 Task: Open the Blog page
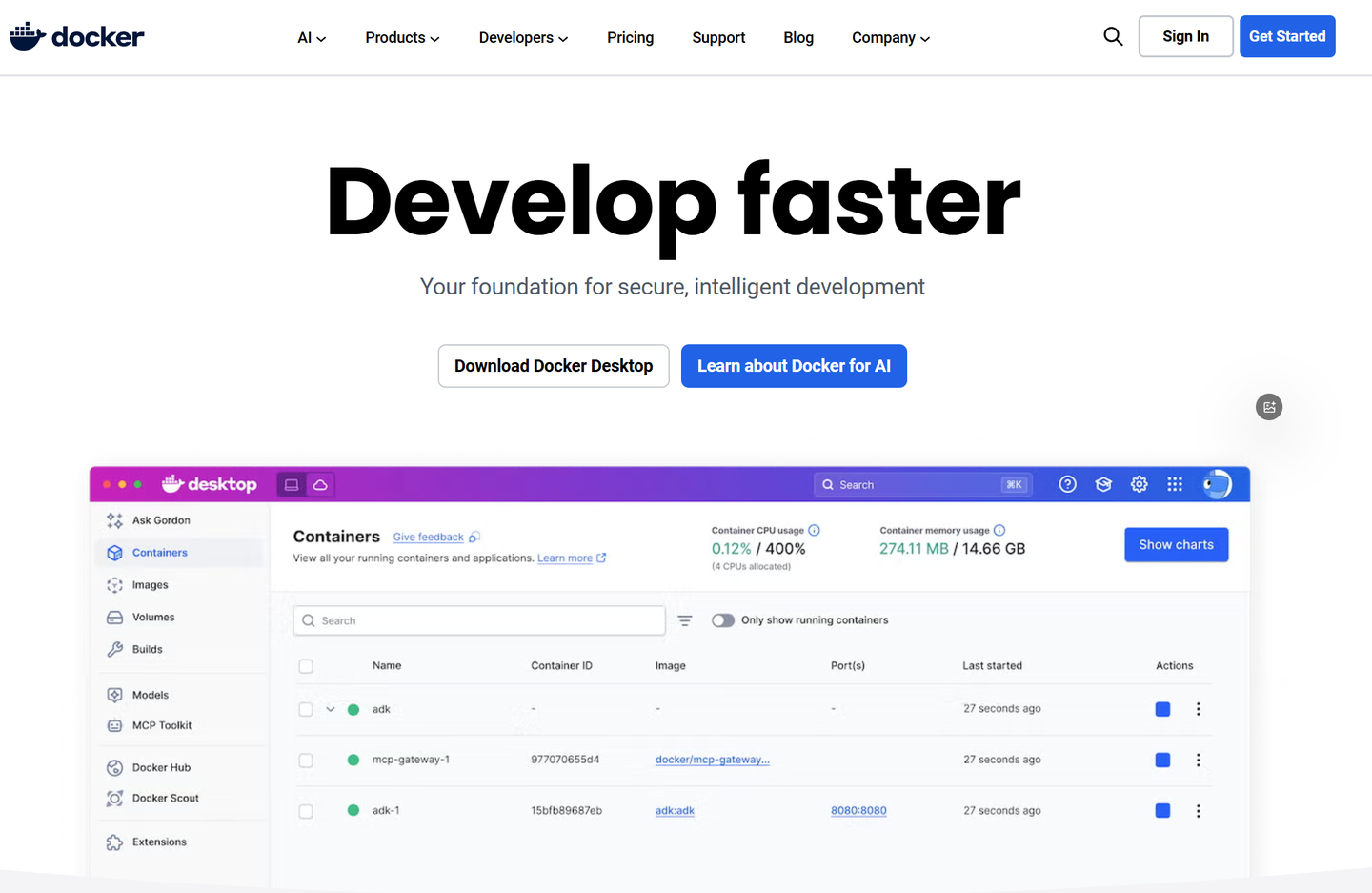798,37
